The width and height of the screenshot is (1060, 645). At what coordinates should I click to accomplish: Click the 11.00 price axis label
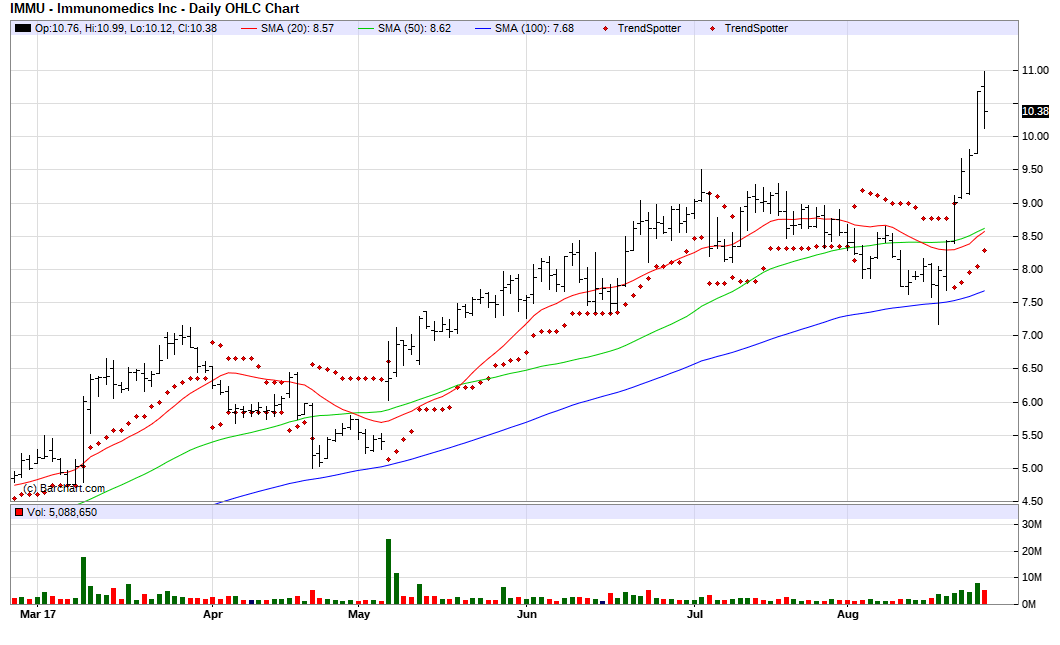point(1035,70)
